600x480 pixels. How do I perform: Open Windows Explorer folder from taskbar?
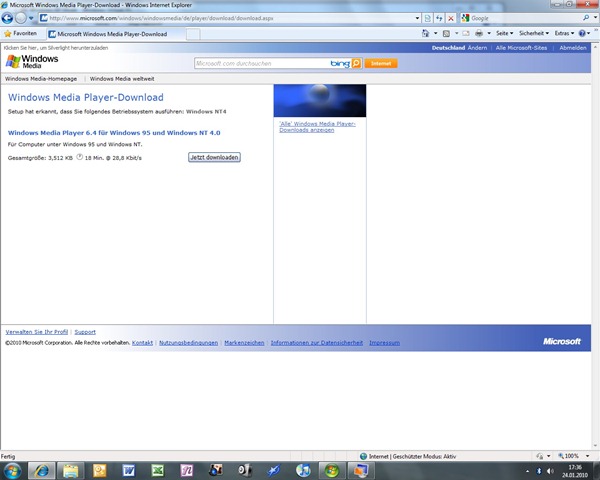click(70, 470)
